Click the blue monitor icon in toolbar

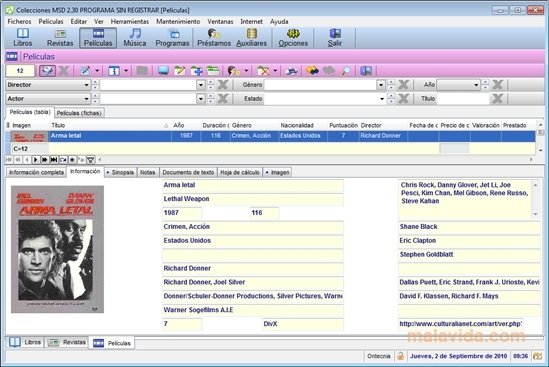click(163, 71)
